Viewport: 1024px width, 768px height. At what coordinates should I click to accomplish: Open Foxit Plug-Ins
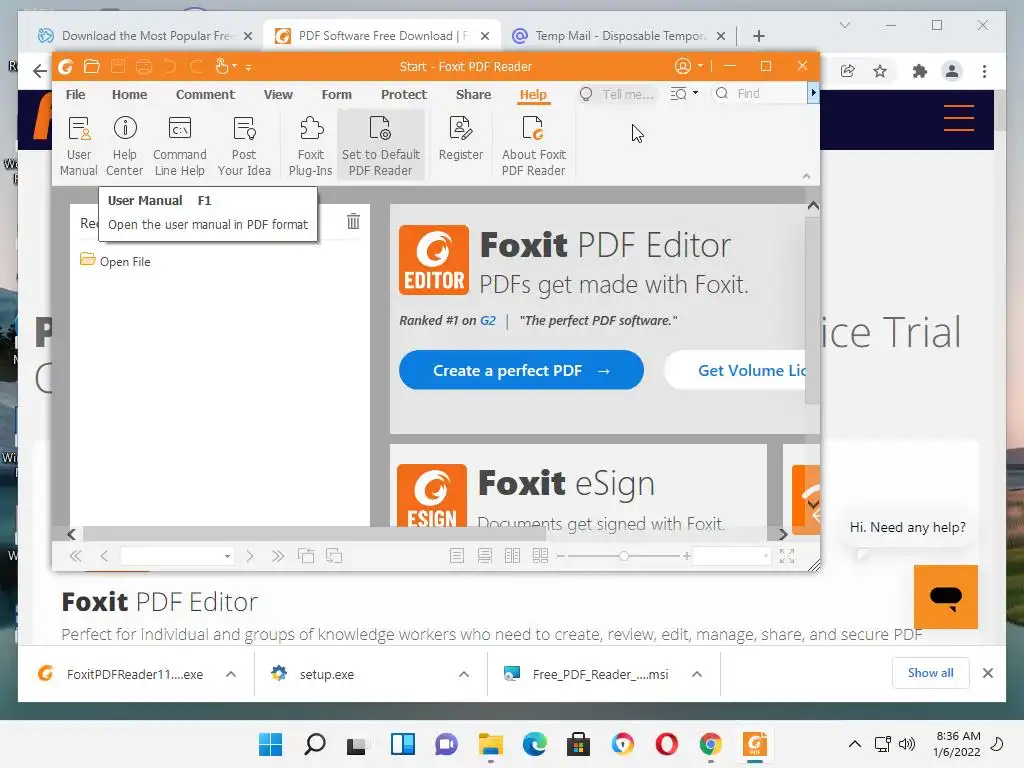311,145
